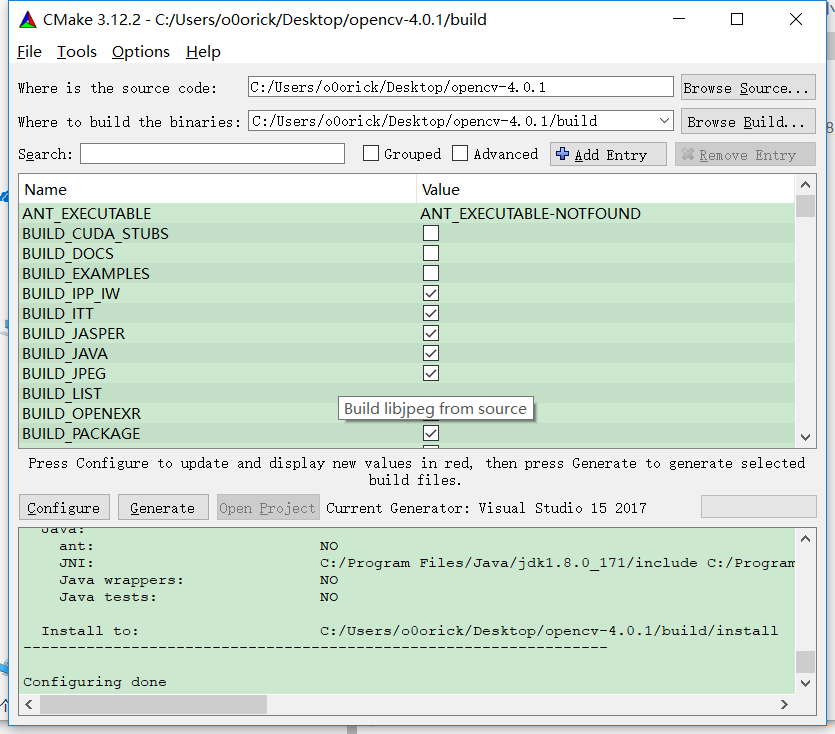The image size is (835, 734).
Task: Uncheck the BUILD_ITT checkbox
Action: point(431,313)
